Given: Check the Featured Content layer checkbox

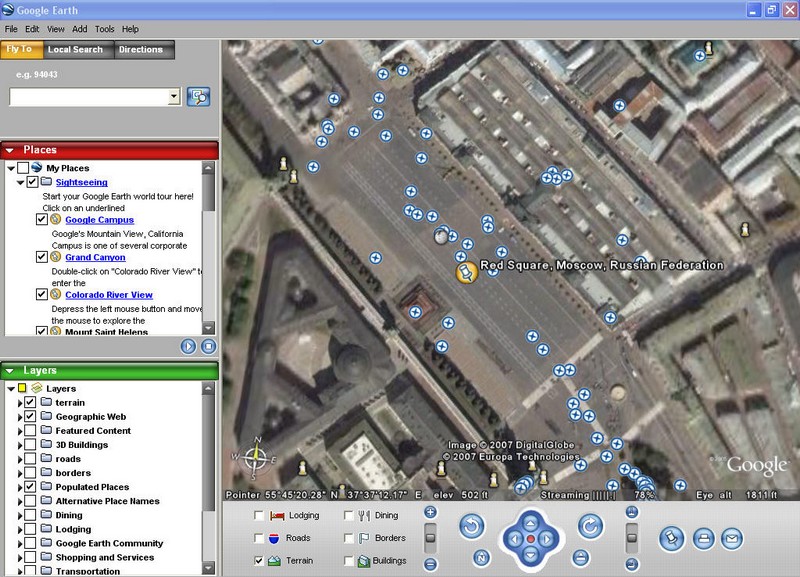Looking at the screenshot, I should coord(30,431).
